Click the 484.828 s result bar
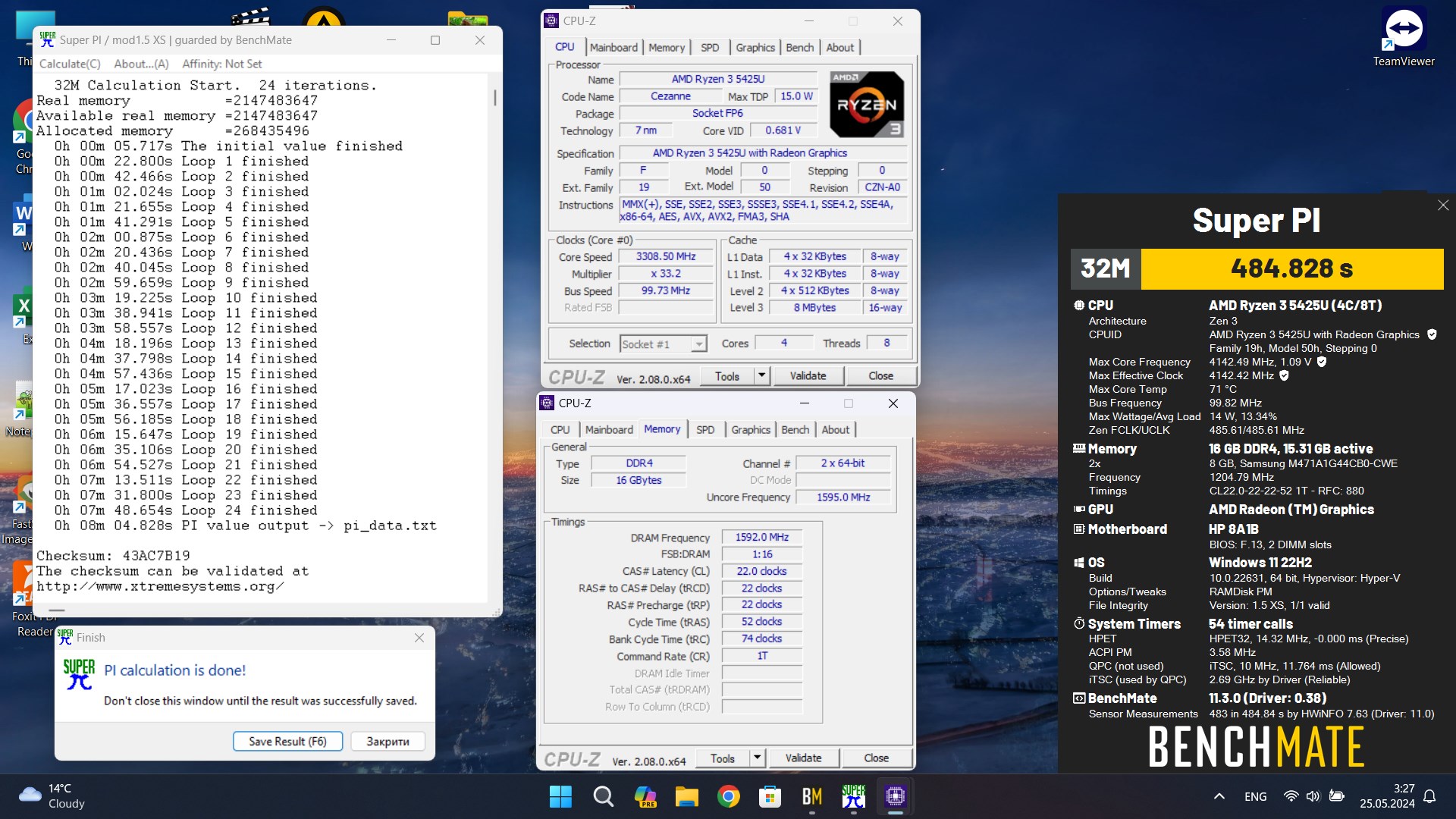The image size is (1456, 819). click(x=1291, y=268)
